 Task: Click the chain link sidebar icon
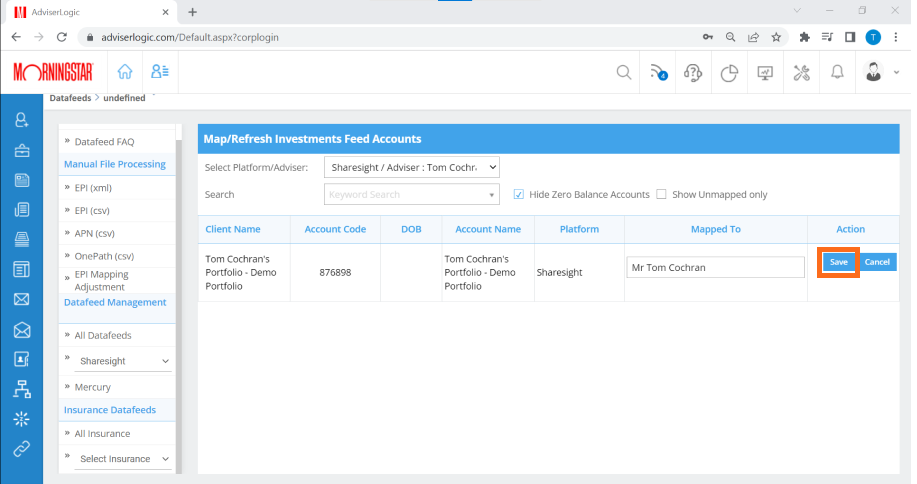[22, 448]
